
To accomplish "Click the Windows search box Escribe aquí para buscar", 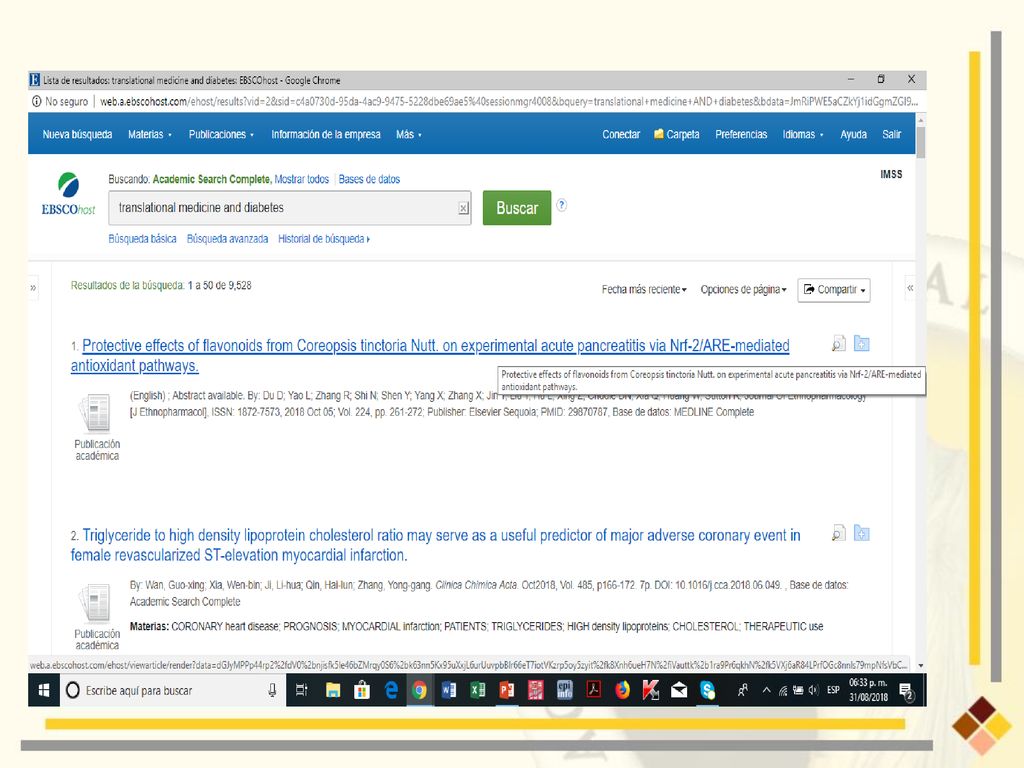I will pyautogui.click(x=173, y=690).
